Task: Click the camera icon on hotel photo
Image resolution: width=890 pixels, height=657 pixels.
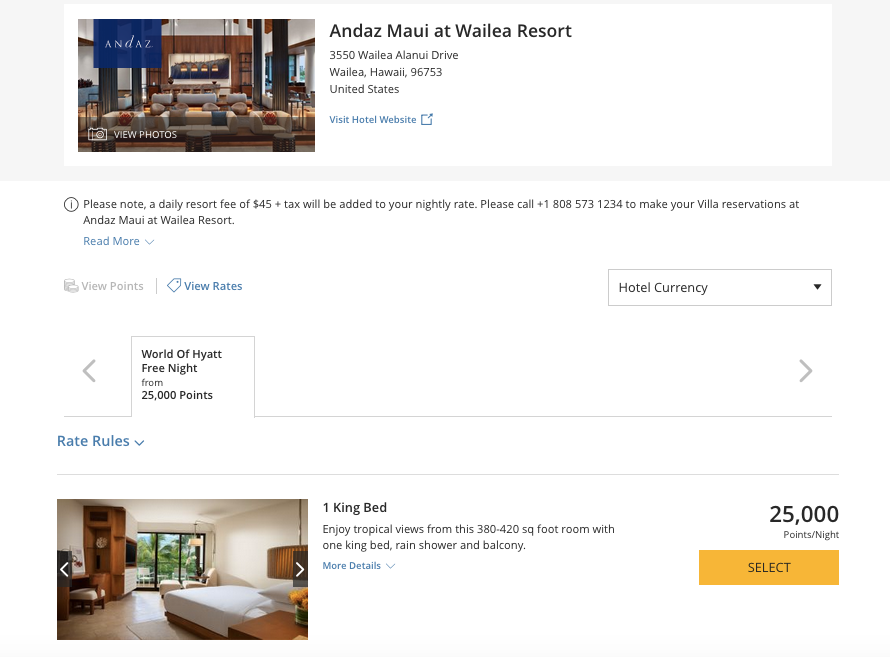Action: pyautogui.click(x=97, y=134)
